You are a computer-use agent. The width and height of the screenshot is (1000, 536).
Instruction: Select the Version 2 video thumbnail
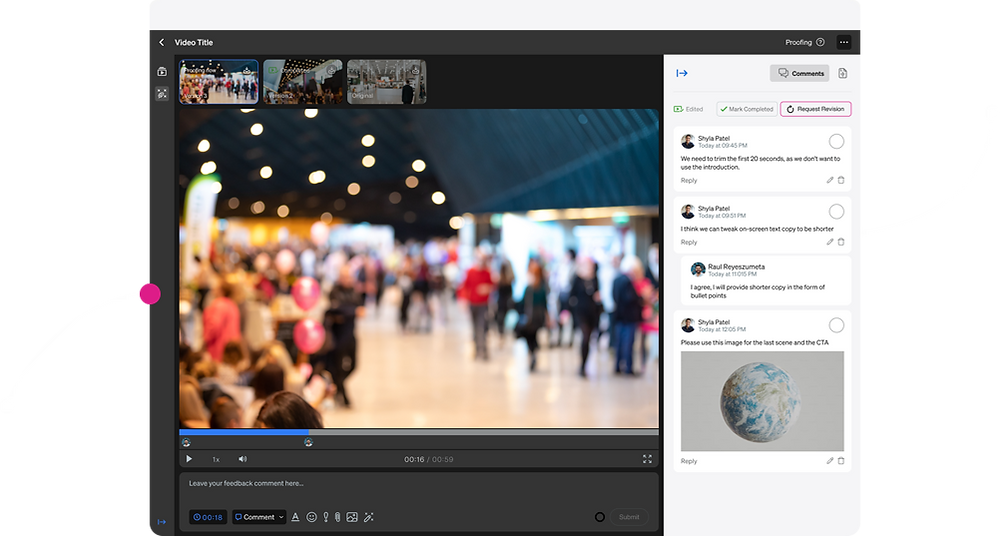point(303,82)
